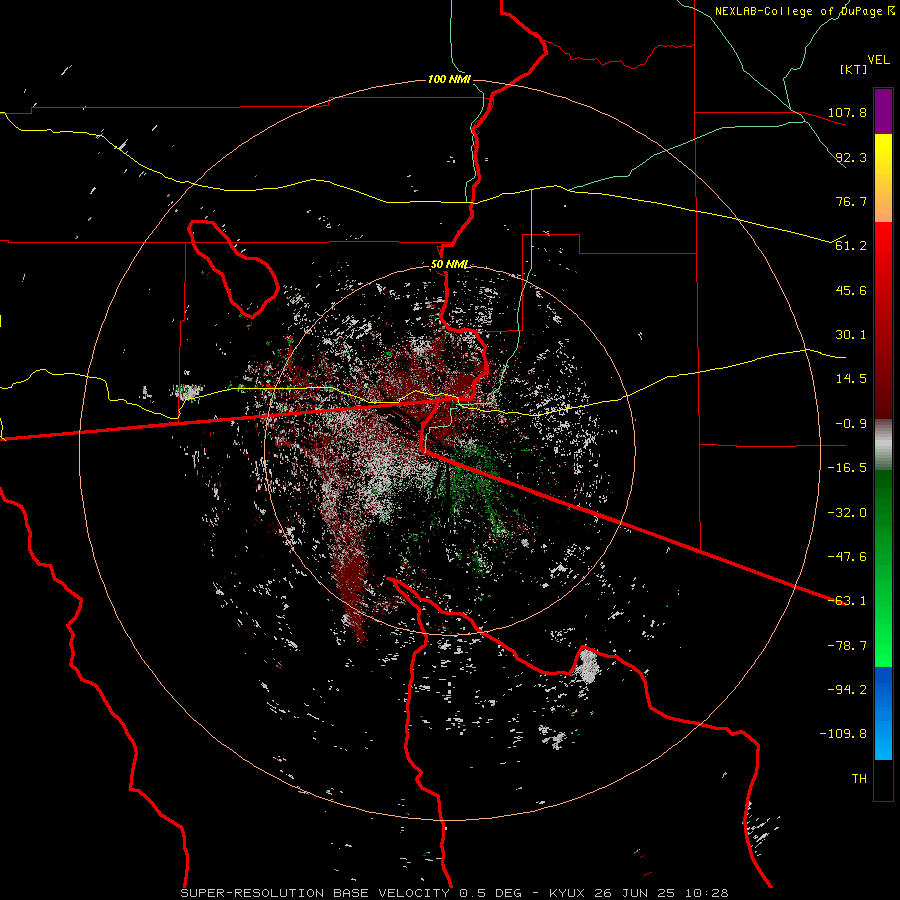This screenshot has width=900, height=900.
Task: Click the bright green segment of the color bar
Action: point(883,568)
